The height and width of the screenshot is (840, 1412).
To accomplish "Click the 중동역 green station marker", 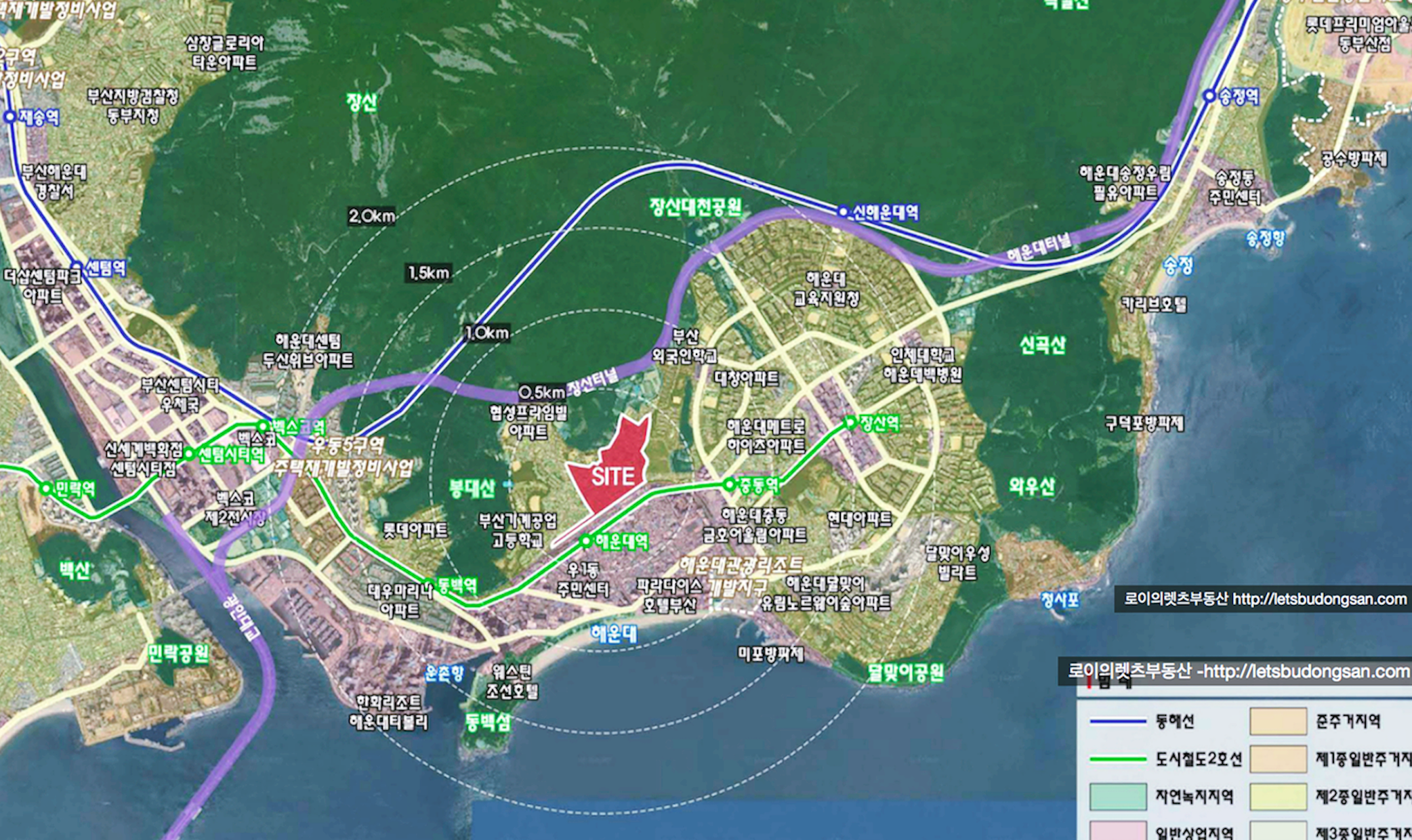I will click(x=728, y=484).
